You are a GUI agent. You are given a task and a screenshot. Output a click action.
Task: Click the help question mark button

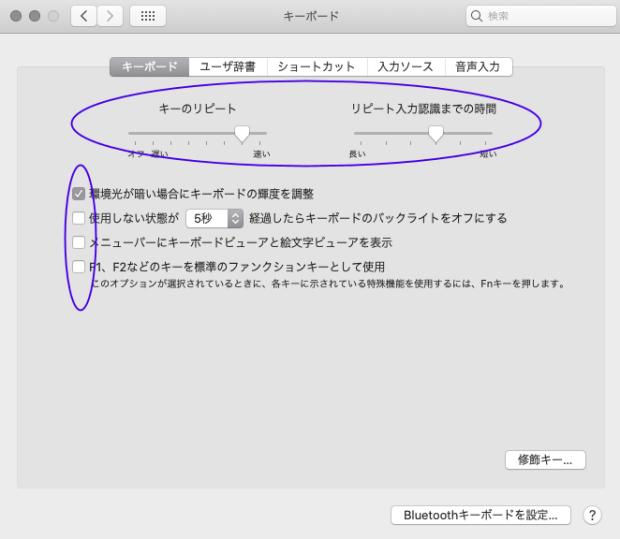593,514
